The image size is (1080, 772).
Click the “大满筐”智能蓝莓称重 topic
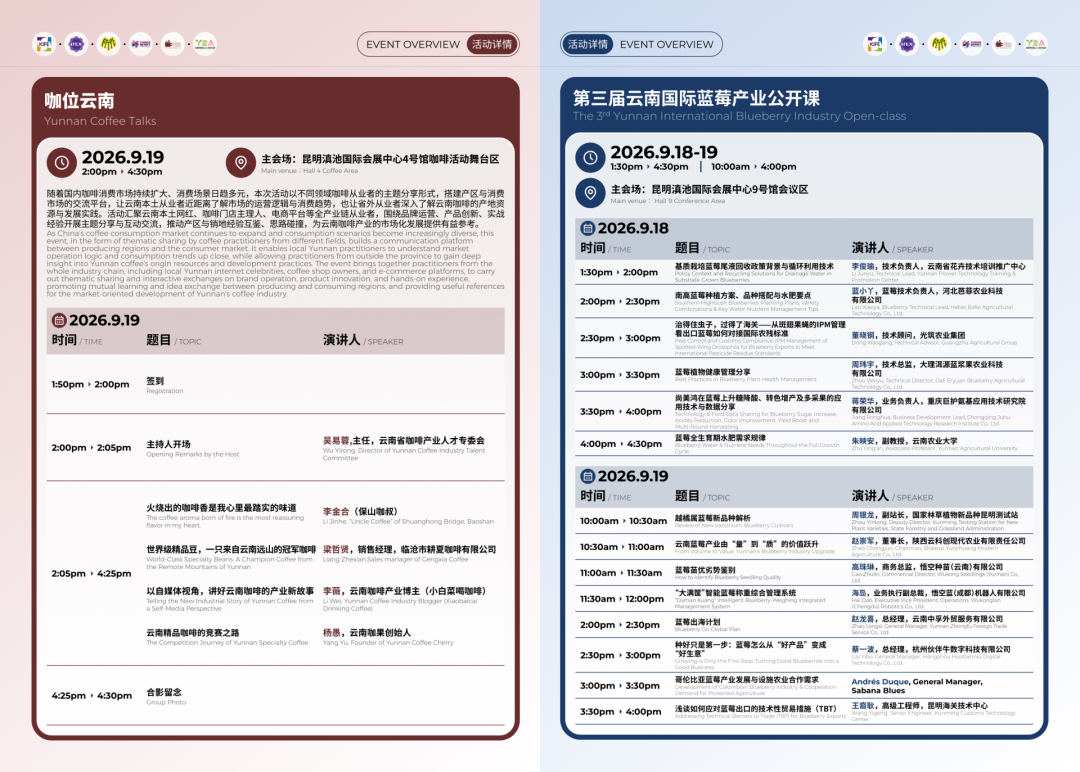point(749,599)
